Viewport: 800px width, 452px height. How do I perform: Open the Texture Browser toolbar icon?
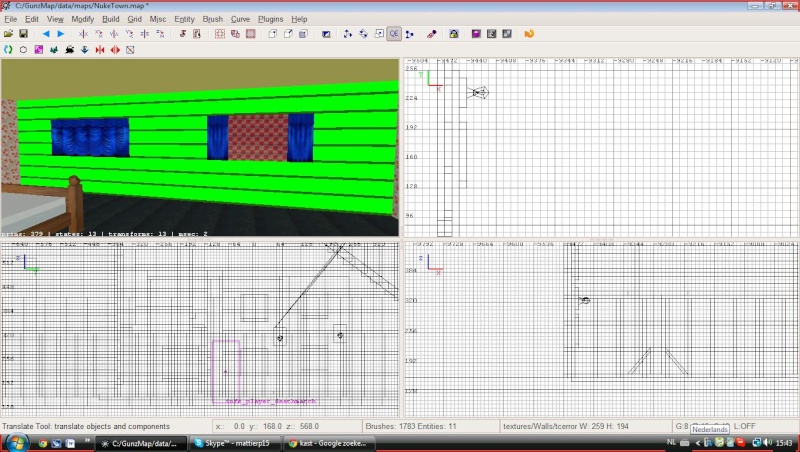[491, 34]
